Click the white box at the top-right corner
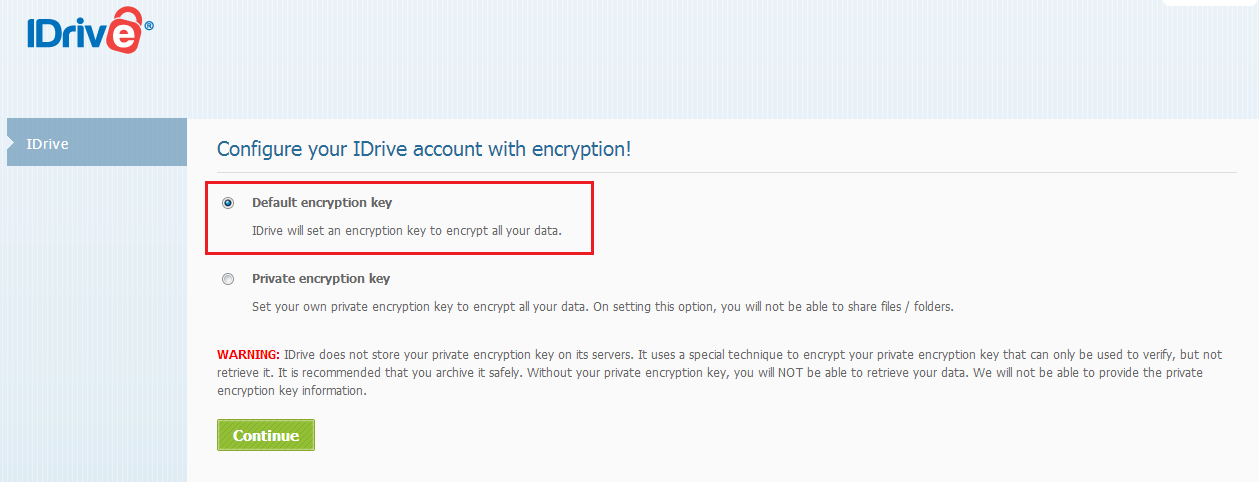 pyautogui.click(x=1210, y=3)
